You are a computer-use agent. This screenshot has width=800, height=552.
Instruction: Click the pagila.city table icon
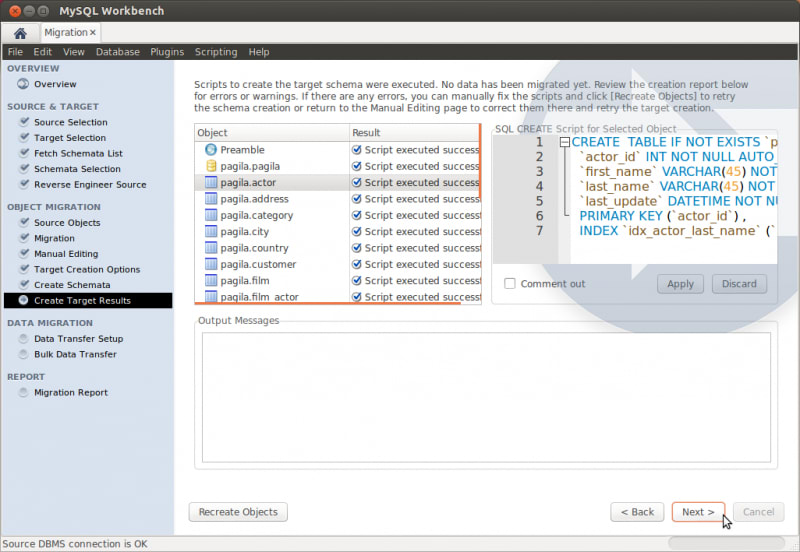(x=211, y=231)
